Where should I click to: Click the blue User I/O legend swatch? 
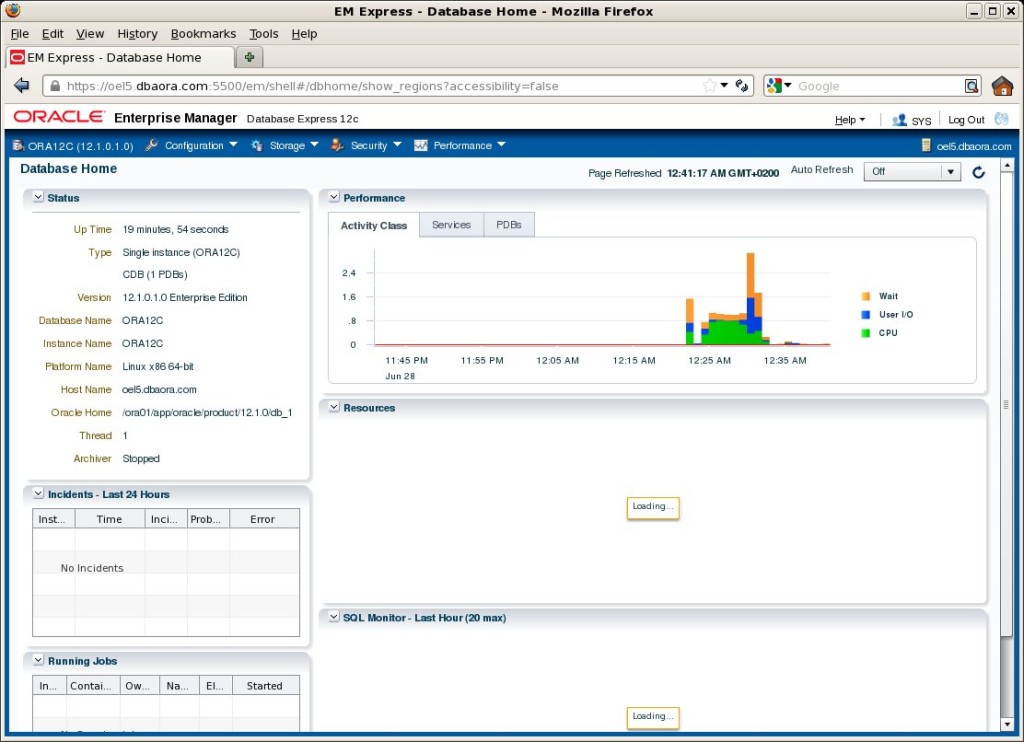pyautogui.click(x=865, y=314)
